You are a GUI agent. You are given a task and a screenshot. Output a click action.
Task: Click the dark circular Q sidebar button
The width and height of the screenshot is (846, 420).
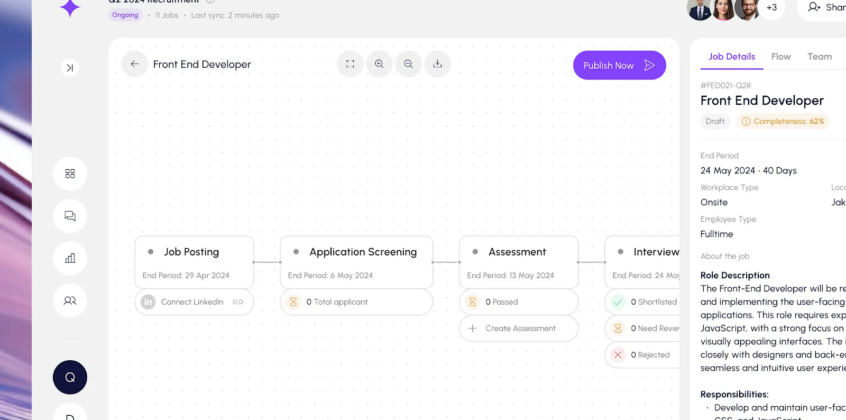click(x=70, y=377)
